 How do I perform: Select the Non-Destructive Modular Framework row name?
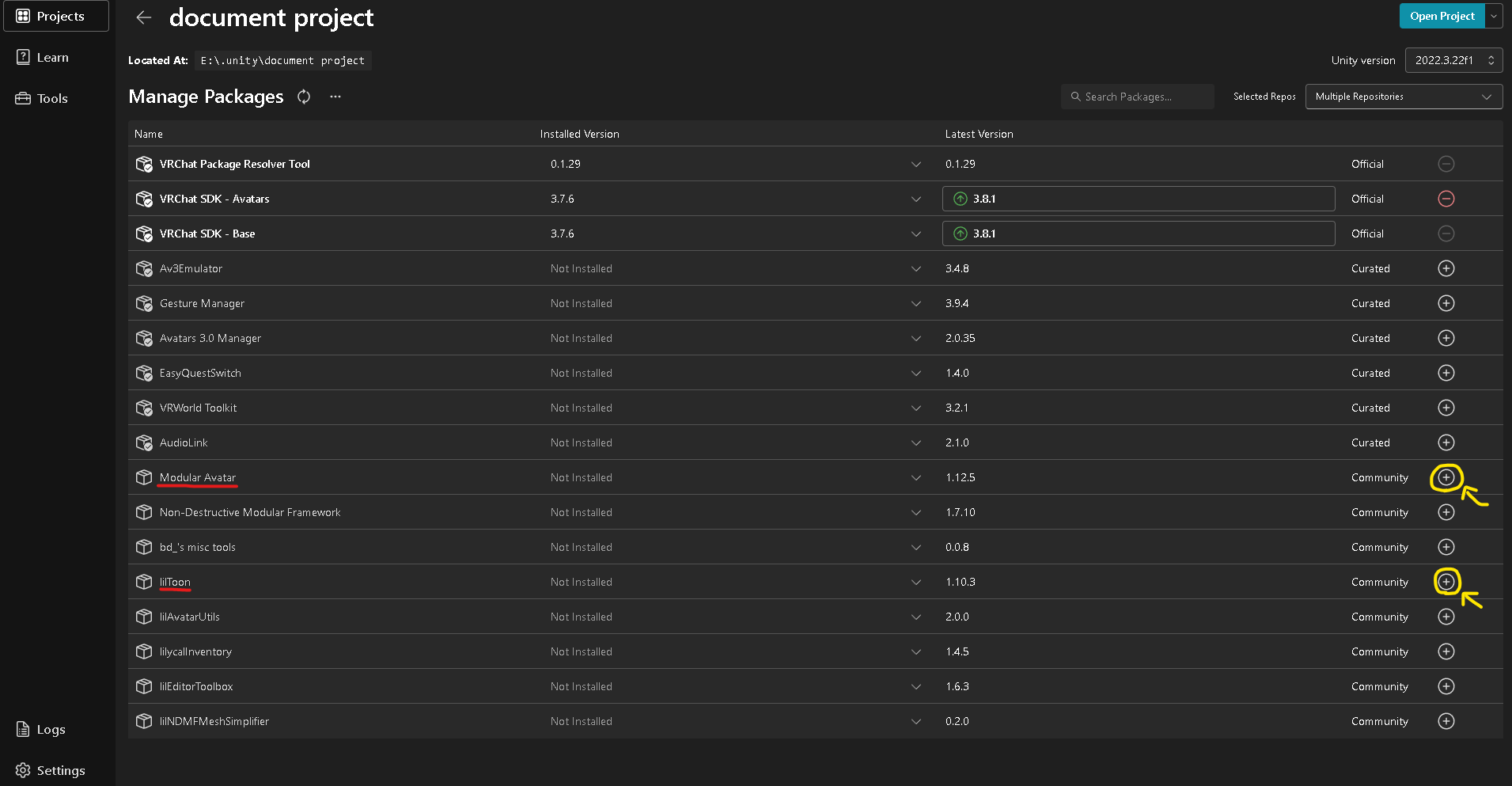[x=250, y=512]
